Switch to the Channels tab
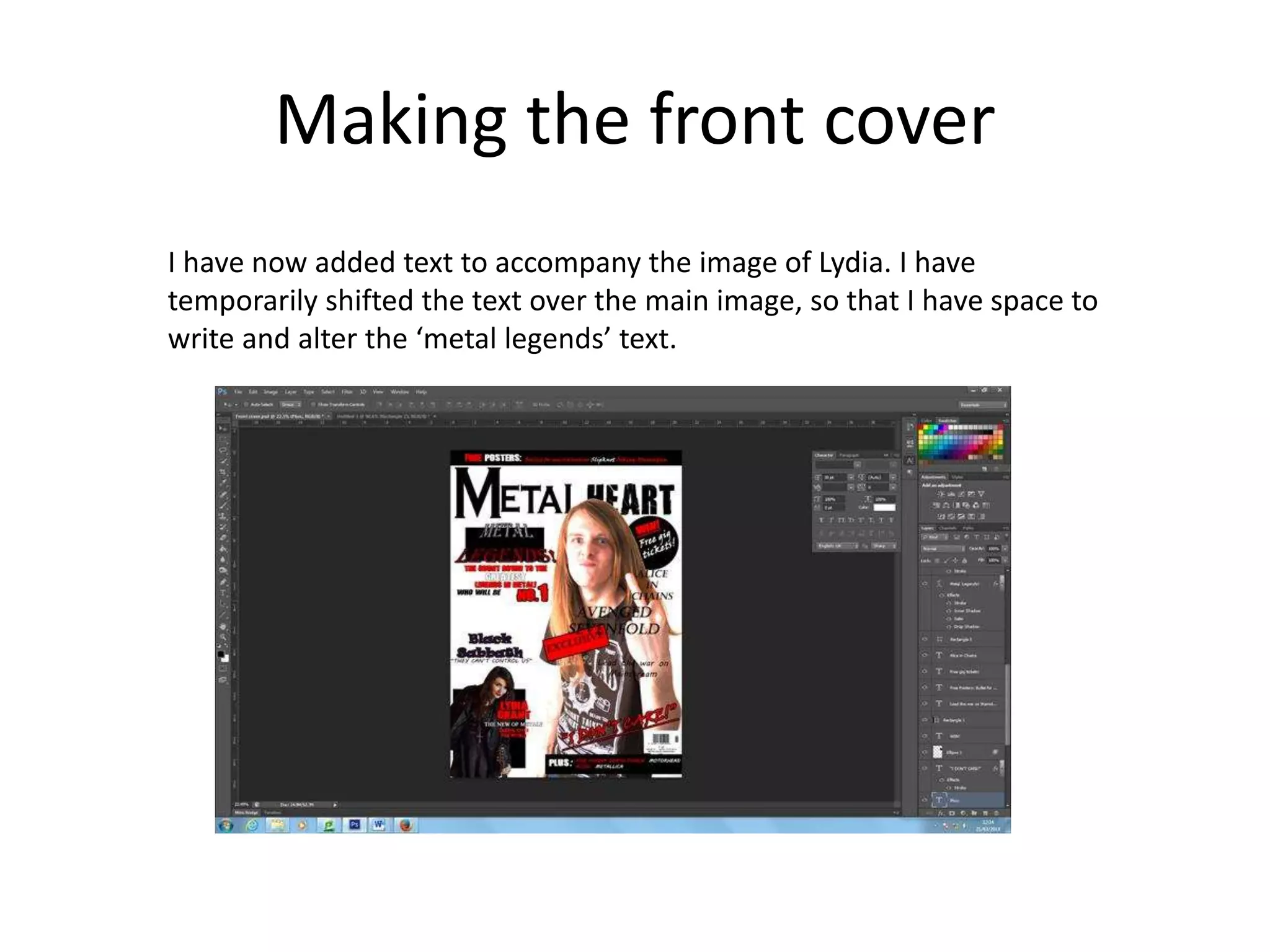This screenshot has width=1270, height=952. click(948, 528)
